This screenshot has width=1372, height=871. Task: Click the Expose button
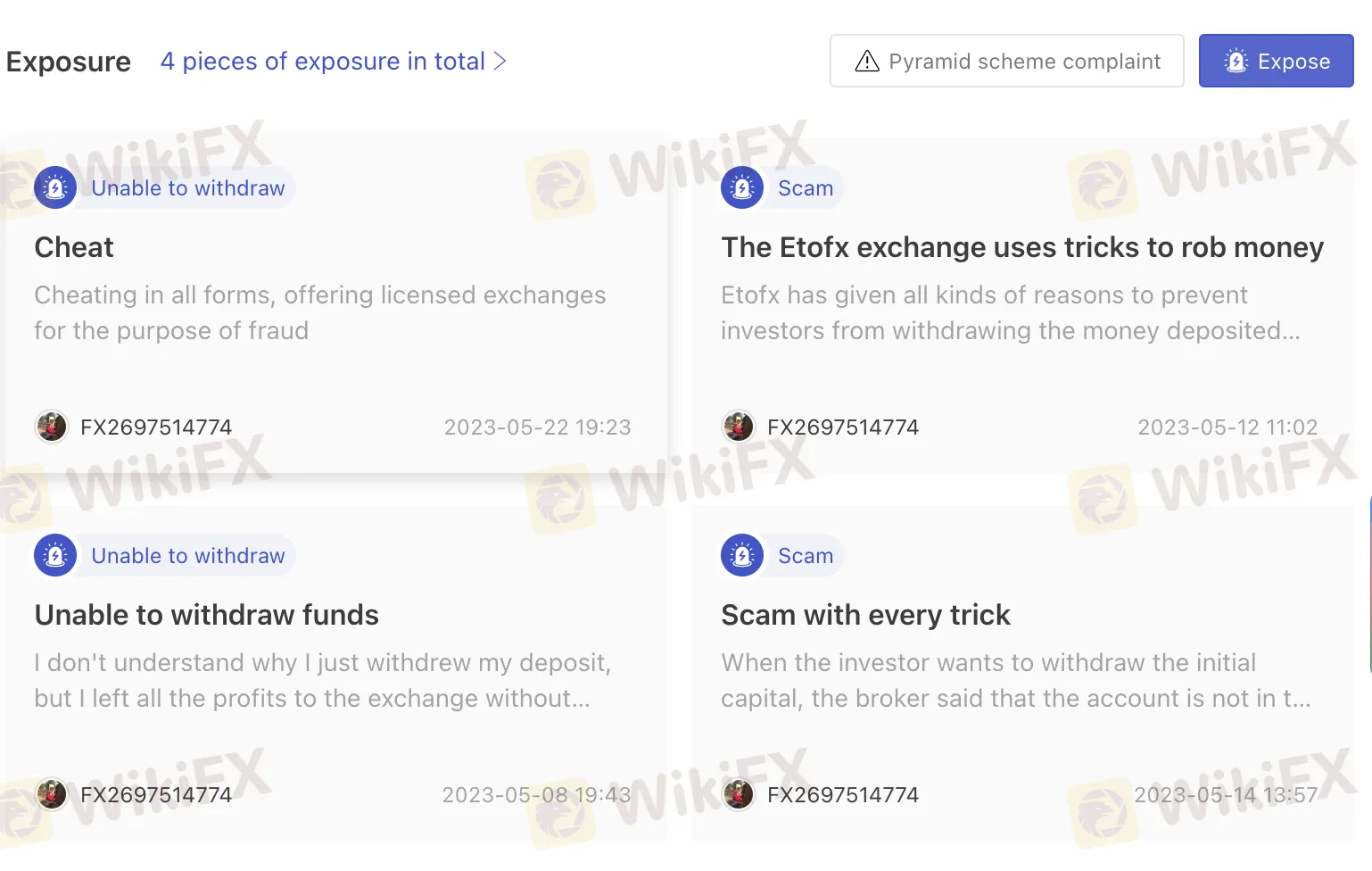pyautogui.click(x=1276, y=61)
